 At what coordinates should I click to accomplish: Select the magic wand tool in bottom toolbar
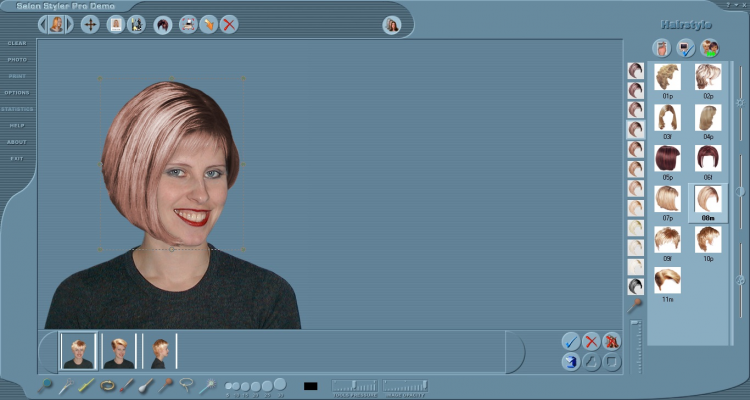click(208, 385)
